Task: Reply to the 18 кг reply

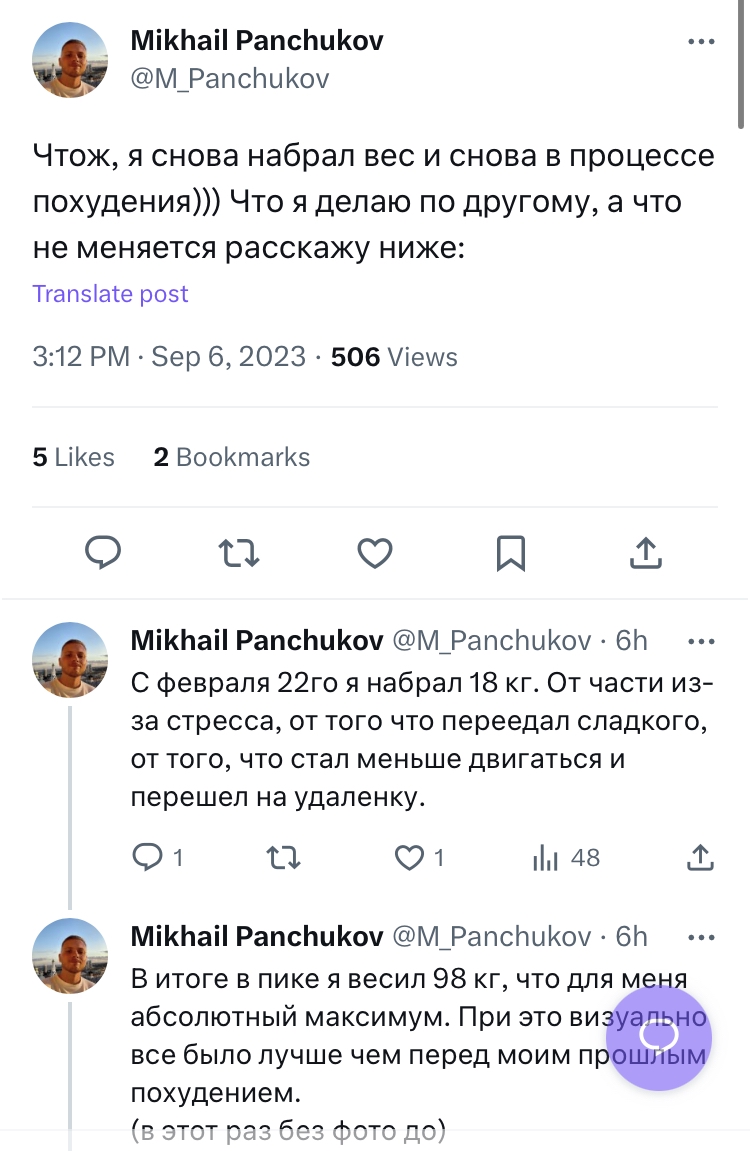Action: [x=158, y=857]
